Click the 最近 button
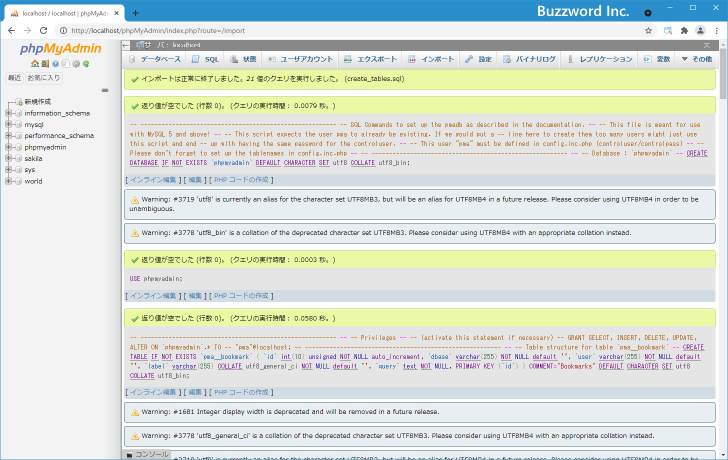728x460 pixels. [x=14, y=78]
